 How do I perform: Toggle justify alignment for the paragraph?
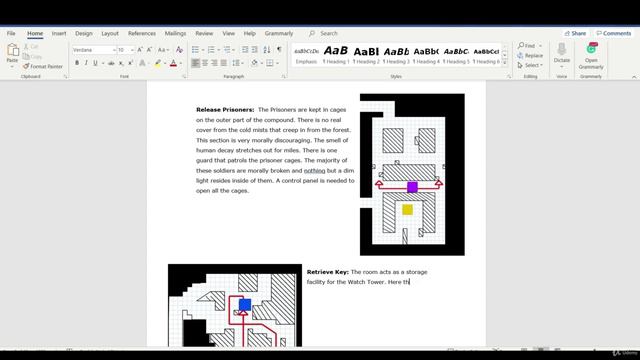224,63
